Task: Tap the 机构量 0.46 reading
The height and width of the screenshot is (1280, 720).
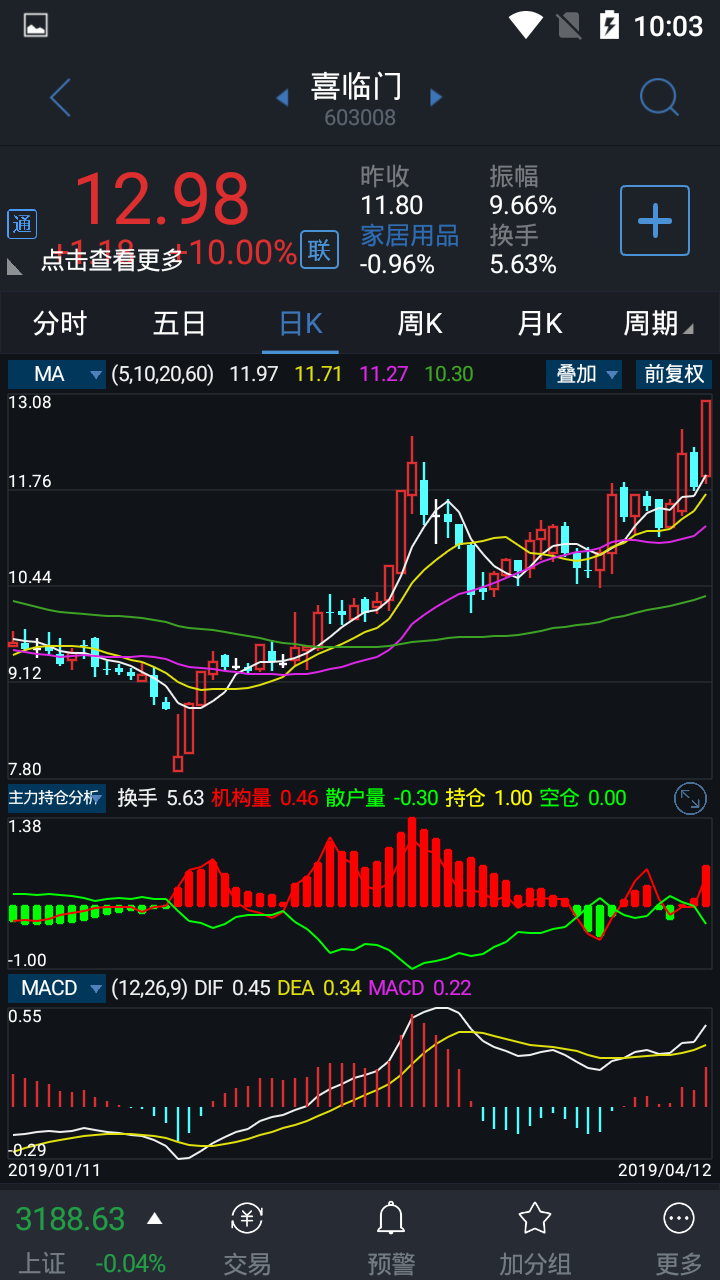Action: click(x=264, y=798)
